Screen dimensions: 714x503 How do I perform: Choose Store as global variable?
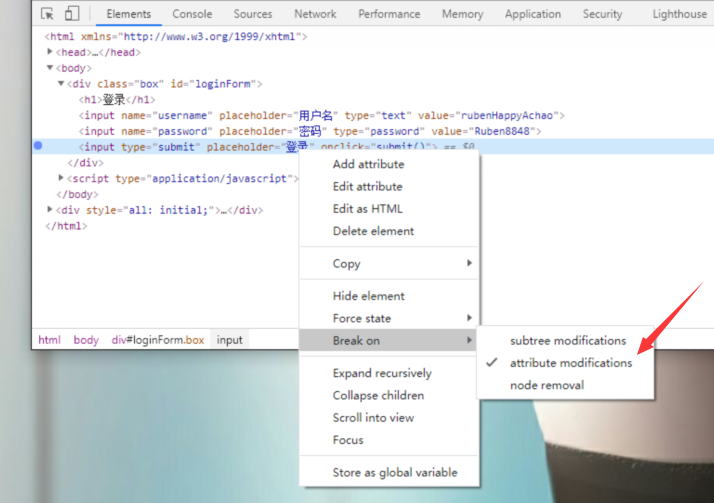[x=394, y=472]
